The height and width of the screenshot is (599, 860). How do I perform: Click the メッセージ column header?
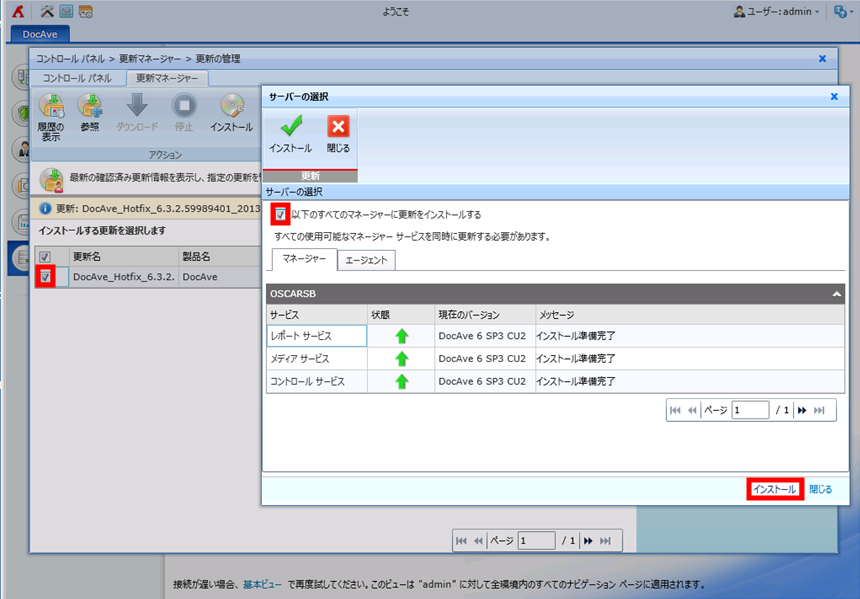pyautogui.click(x=690, y=315)
